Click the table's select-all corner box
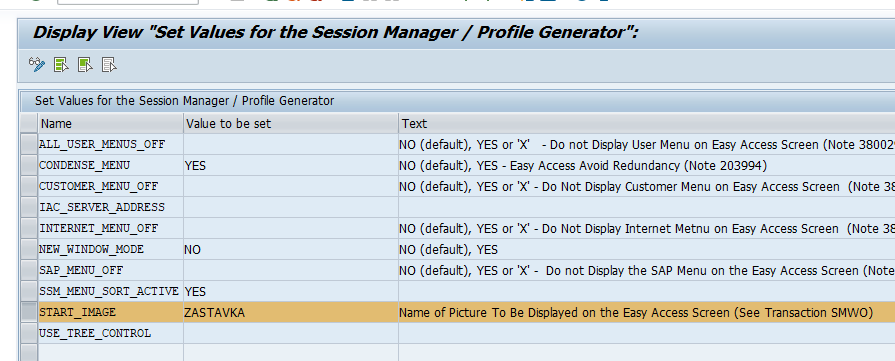The height and width of the screenshot is (361, 895). coord(29,123)
